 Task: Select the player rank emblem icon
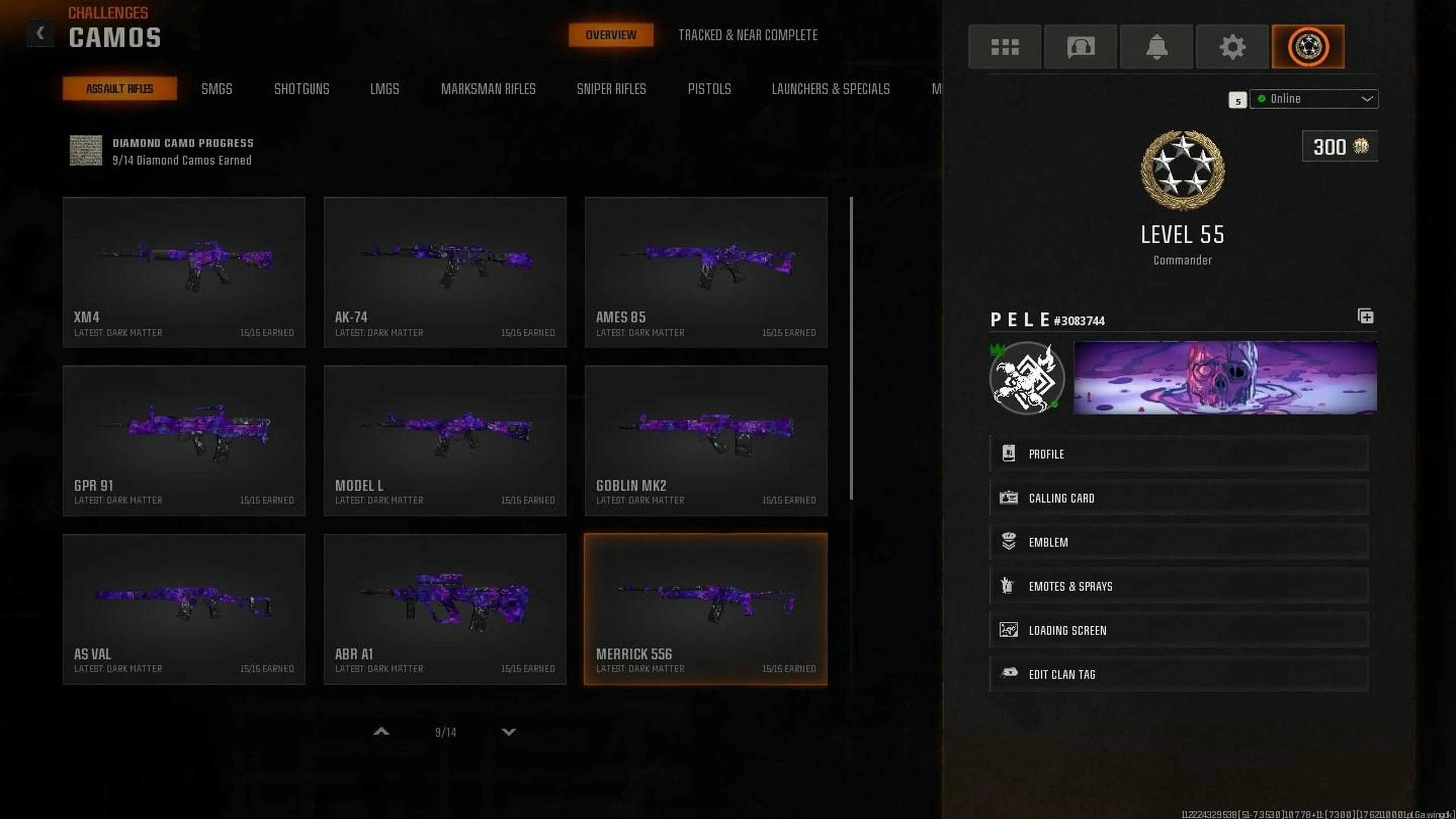(1308, 46)
